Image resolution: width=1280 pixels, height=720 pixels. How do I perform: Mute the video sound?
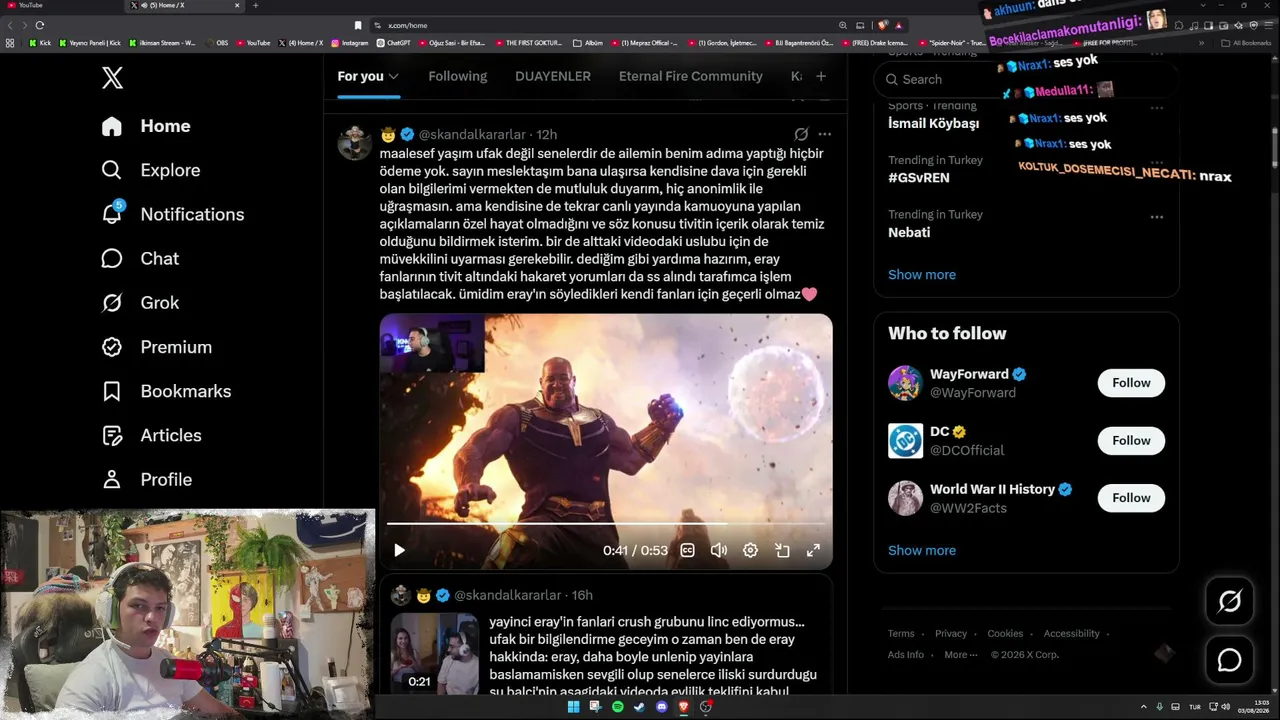tap(719, 550)
